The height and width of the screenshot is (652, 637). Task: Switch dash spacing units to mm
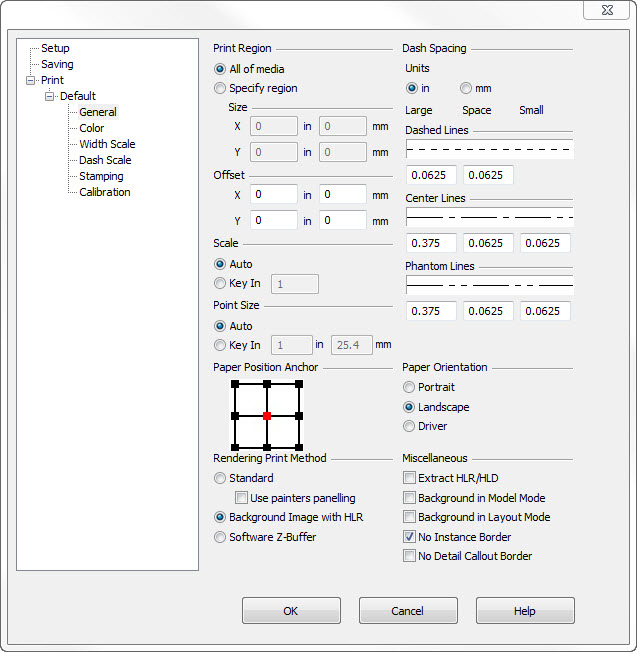pyautogui.click(x=466, y=88)
